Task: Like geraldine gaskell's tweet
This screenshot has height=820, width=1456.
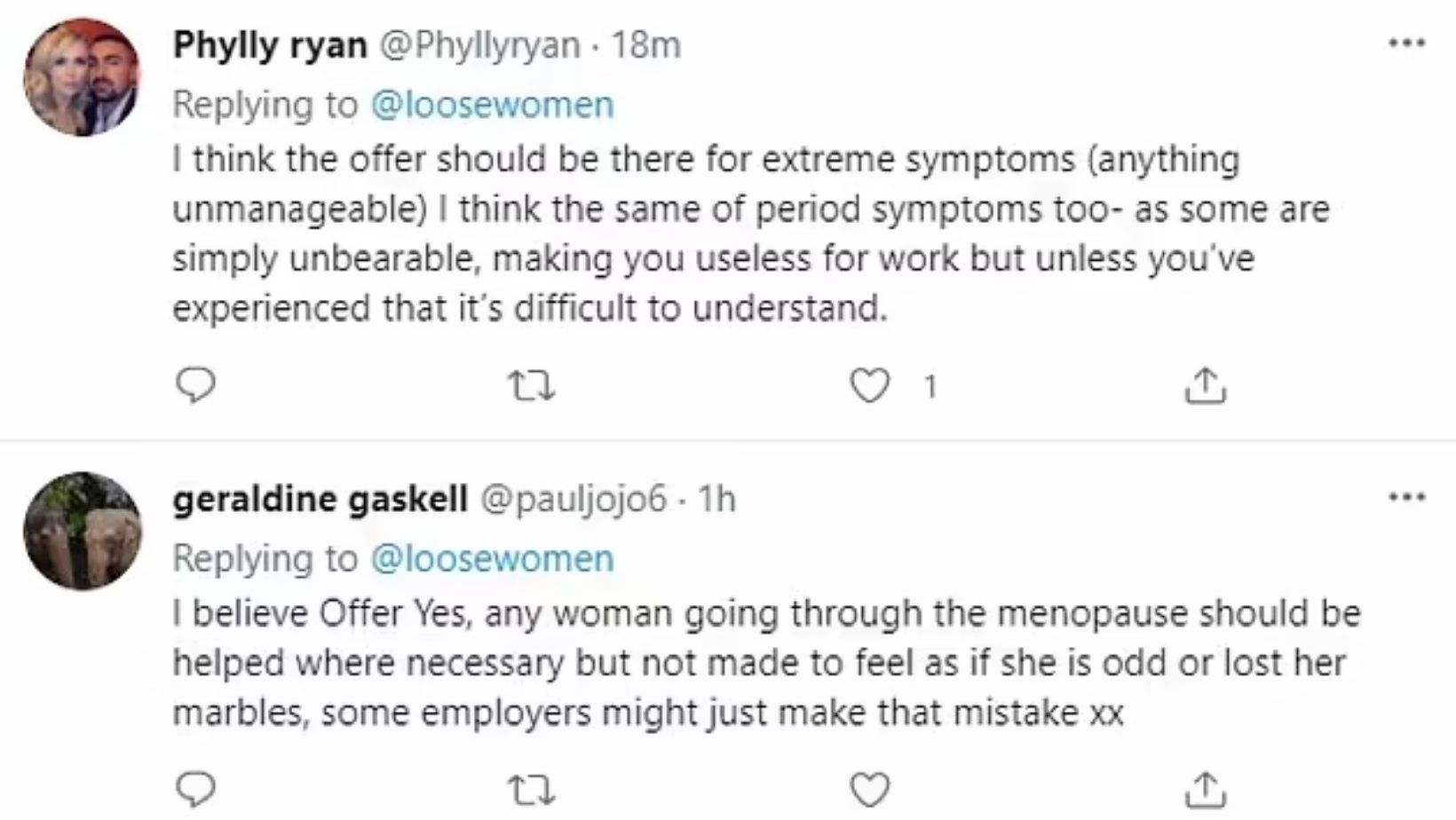Action: 869,788
